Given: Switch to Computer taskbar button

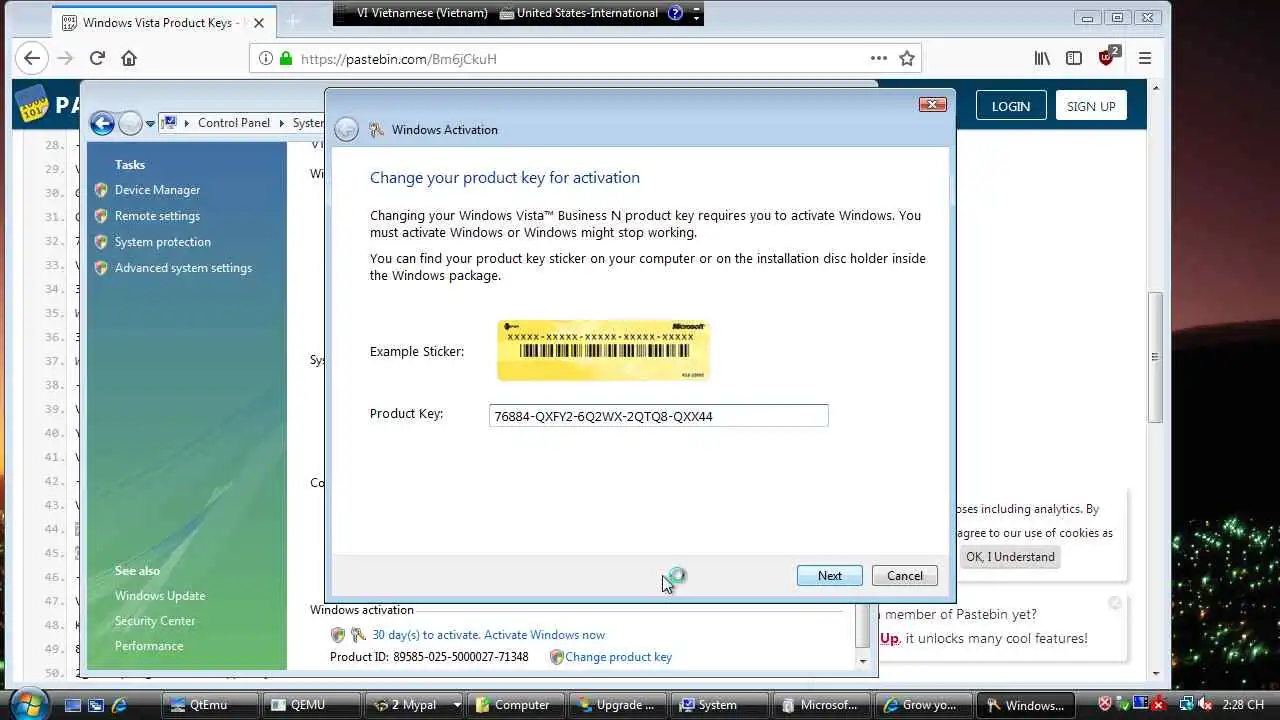Looking at the screenshot, I should pos(516,705).
